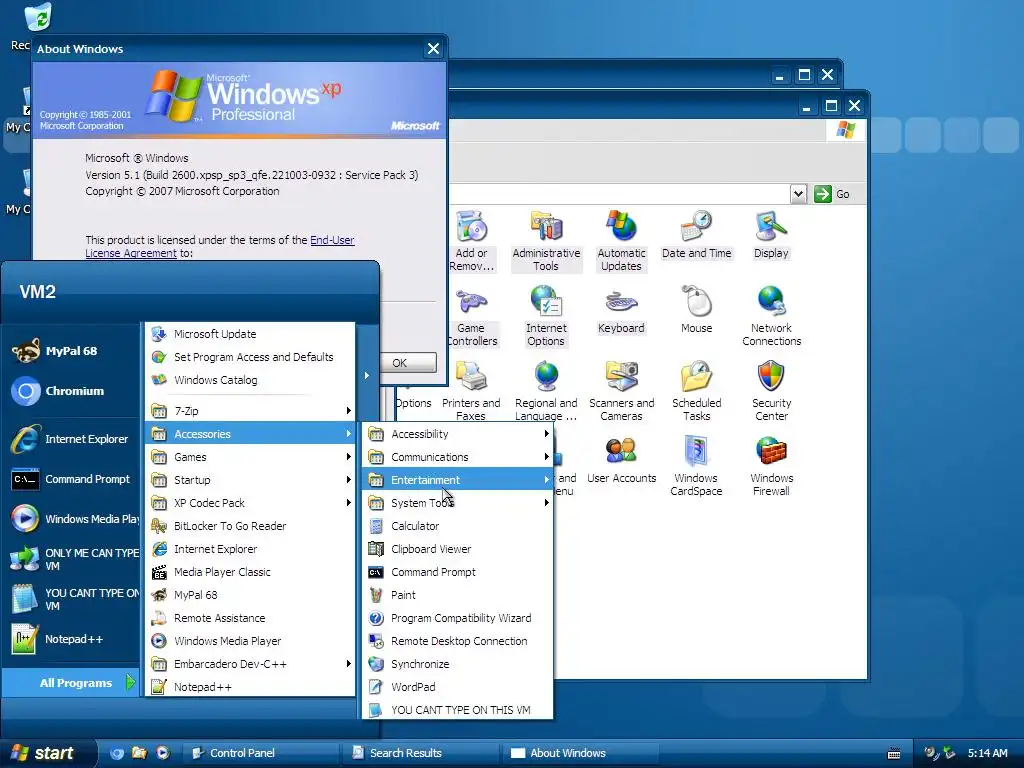Open Internet Options icon
Screen dimensions: 1024x768
tap(546, 315)
